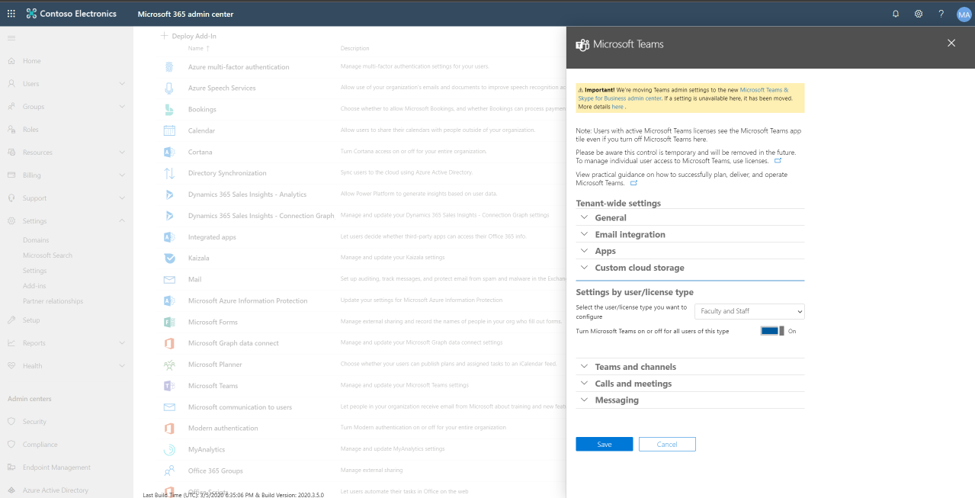Click the Save button

point(604,444)
